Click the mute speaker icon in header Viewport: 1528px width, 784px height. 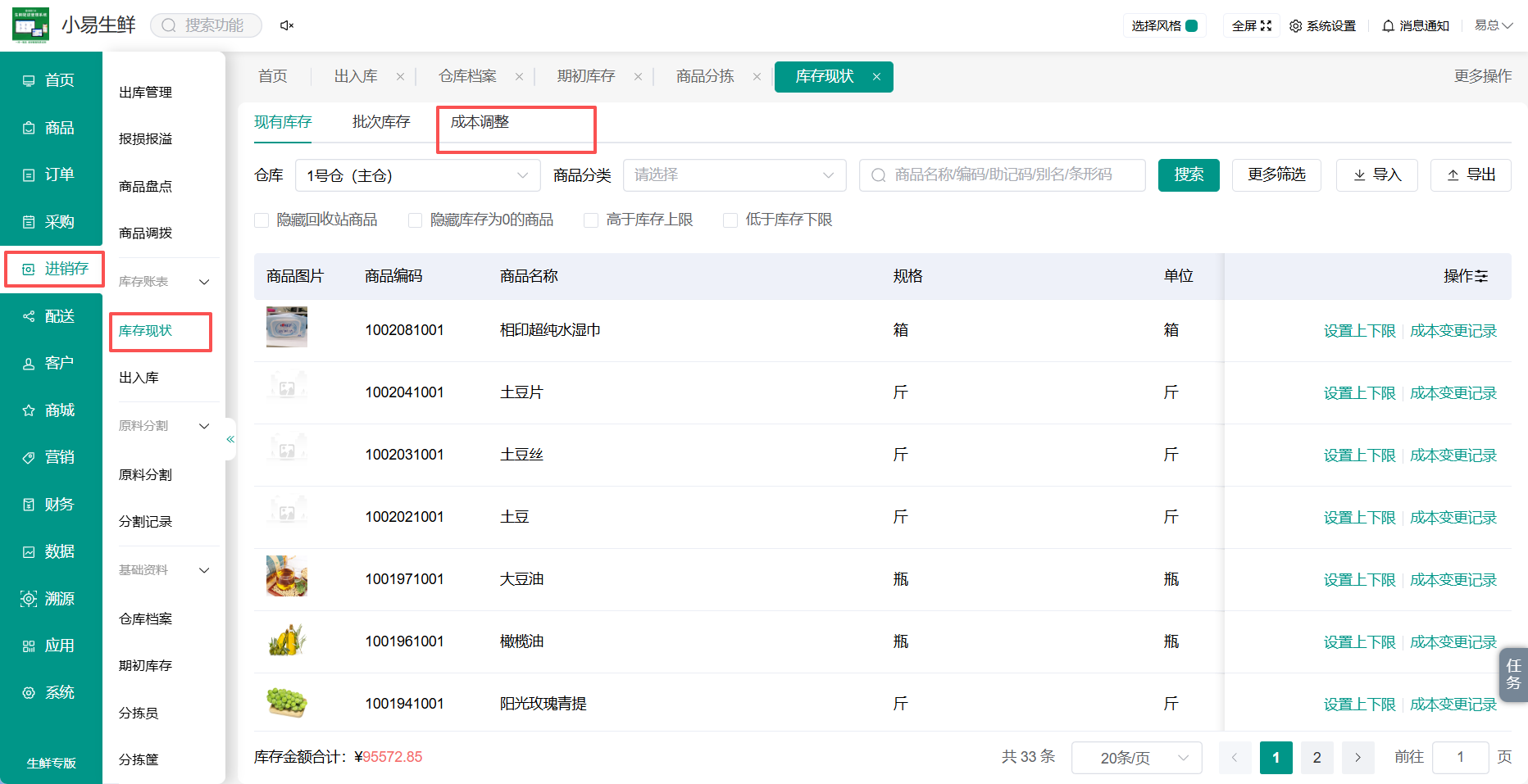pyautogui.click(x=286, y=25)
